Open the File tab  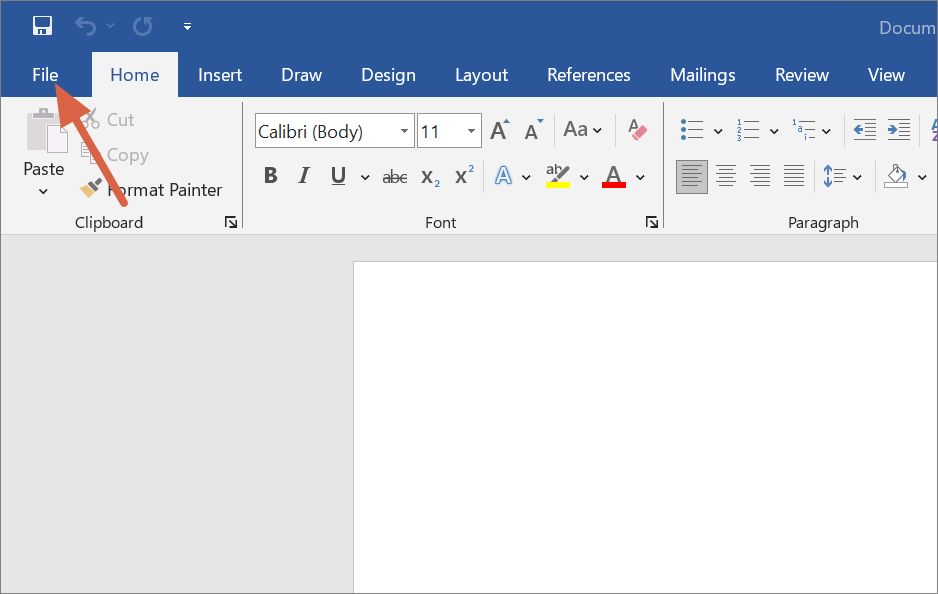[x=45, y=75]
